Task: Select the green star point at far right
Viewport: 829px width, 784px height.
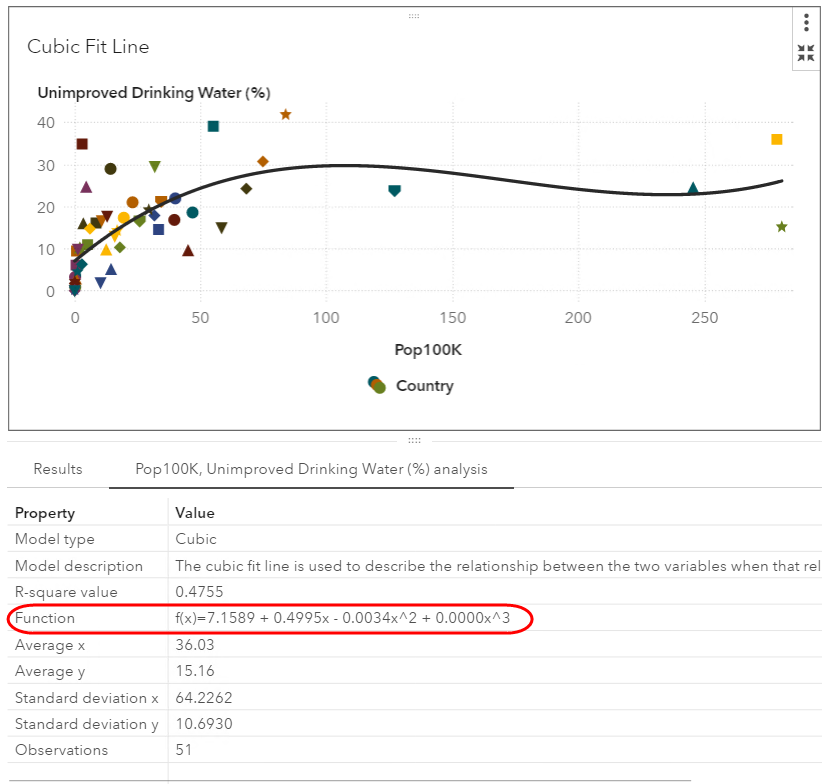Action: 781,227
